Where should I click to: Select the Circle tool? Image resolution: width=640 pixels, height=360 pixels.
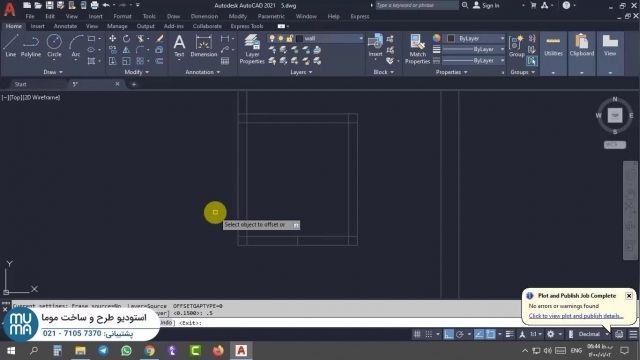pos(54,45)
